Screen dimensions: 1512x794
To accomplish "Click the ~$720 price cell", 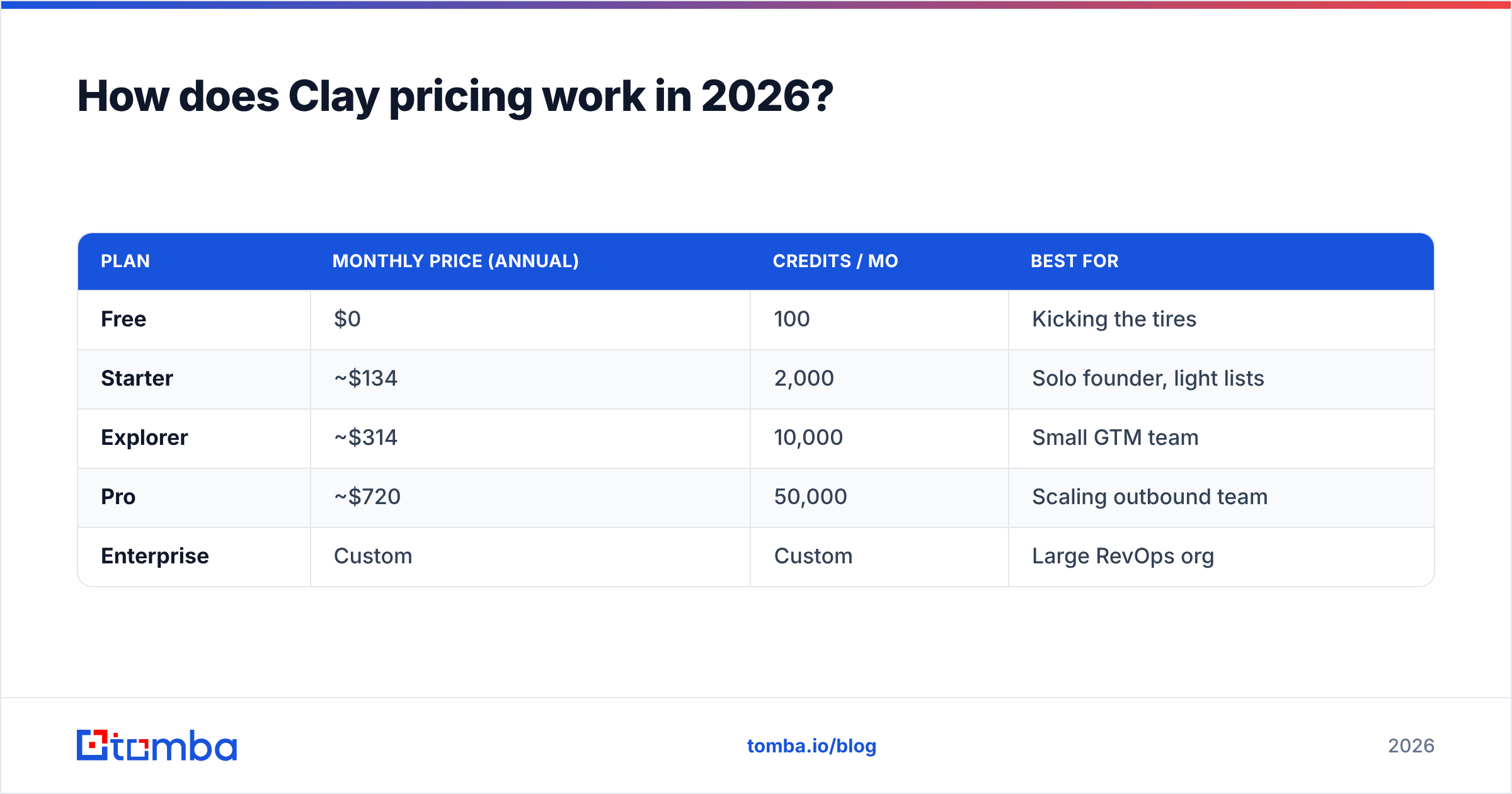I will [x=530, y=497].
